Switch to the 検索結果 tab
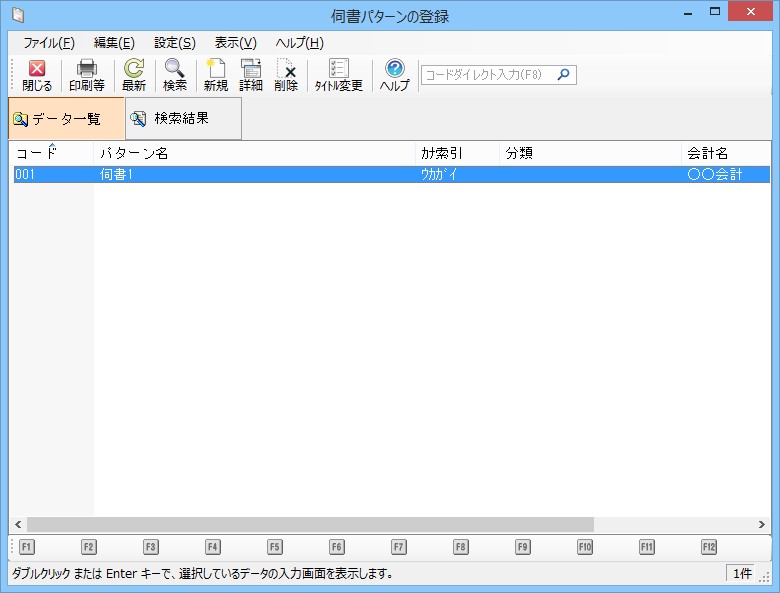The height and width of the screenshot is (593, 780). (x=183, y=119)
